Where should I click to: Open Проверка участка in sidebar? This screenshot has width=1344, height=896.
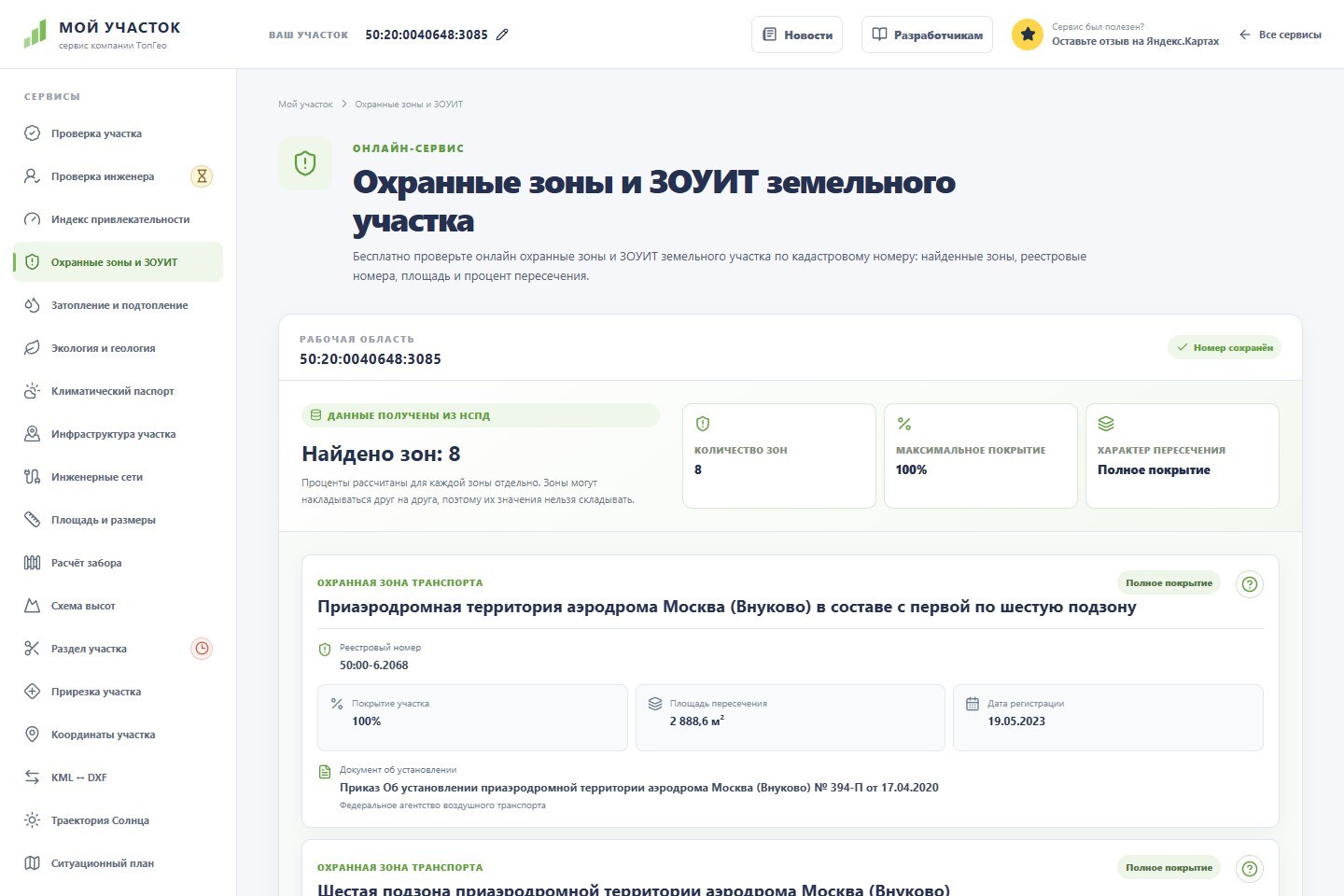[x=118, y=133]
